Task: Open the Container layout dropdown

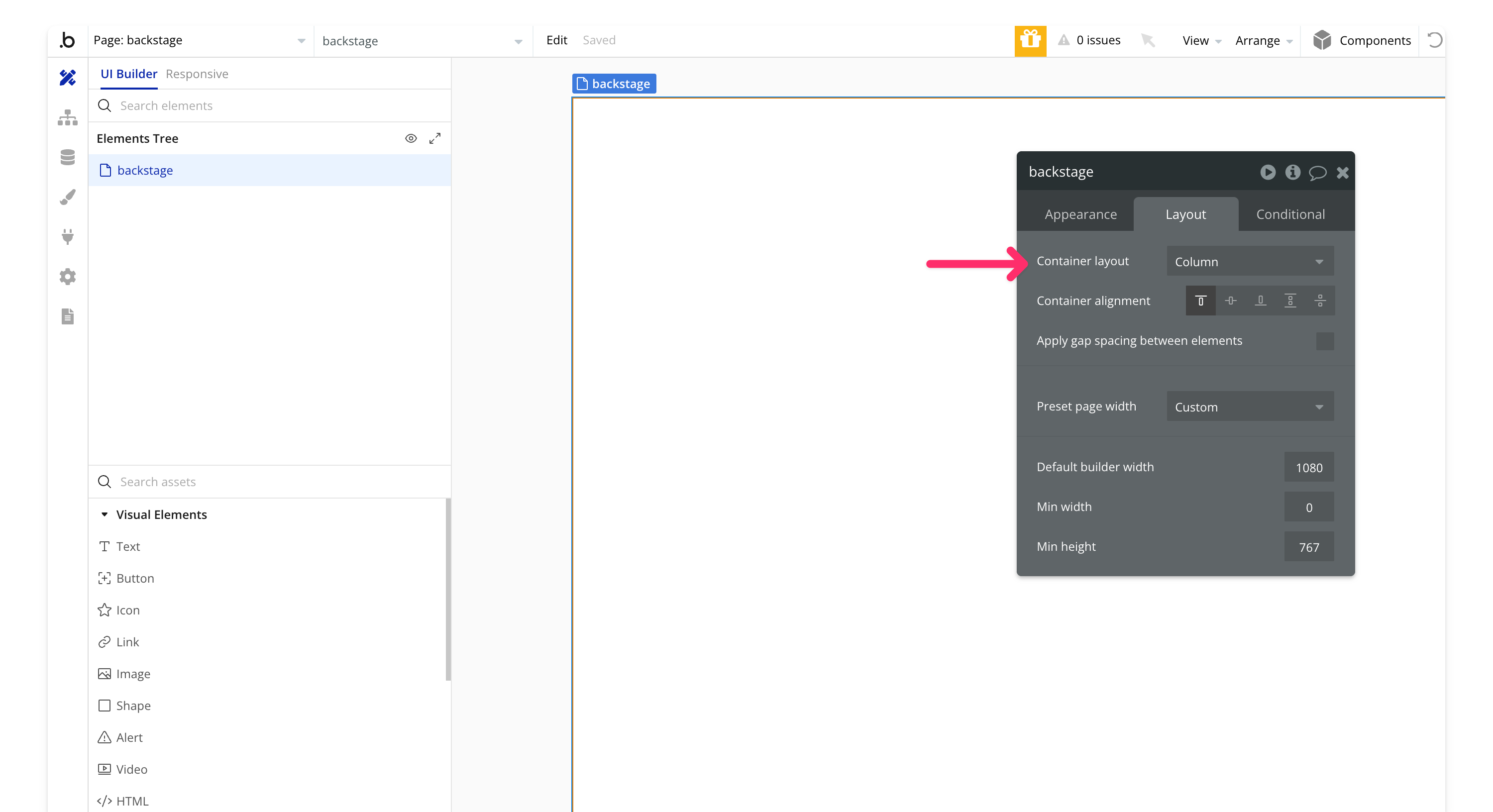Action: tap(1250, 261)
